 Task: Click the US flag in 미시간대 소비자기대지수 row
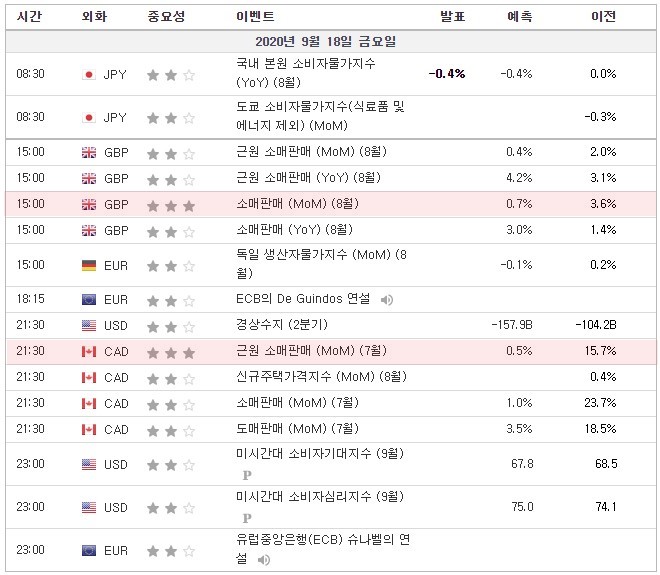(89, 465)
